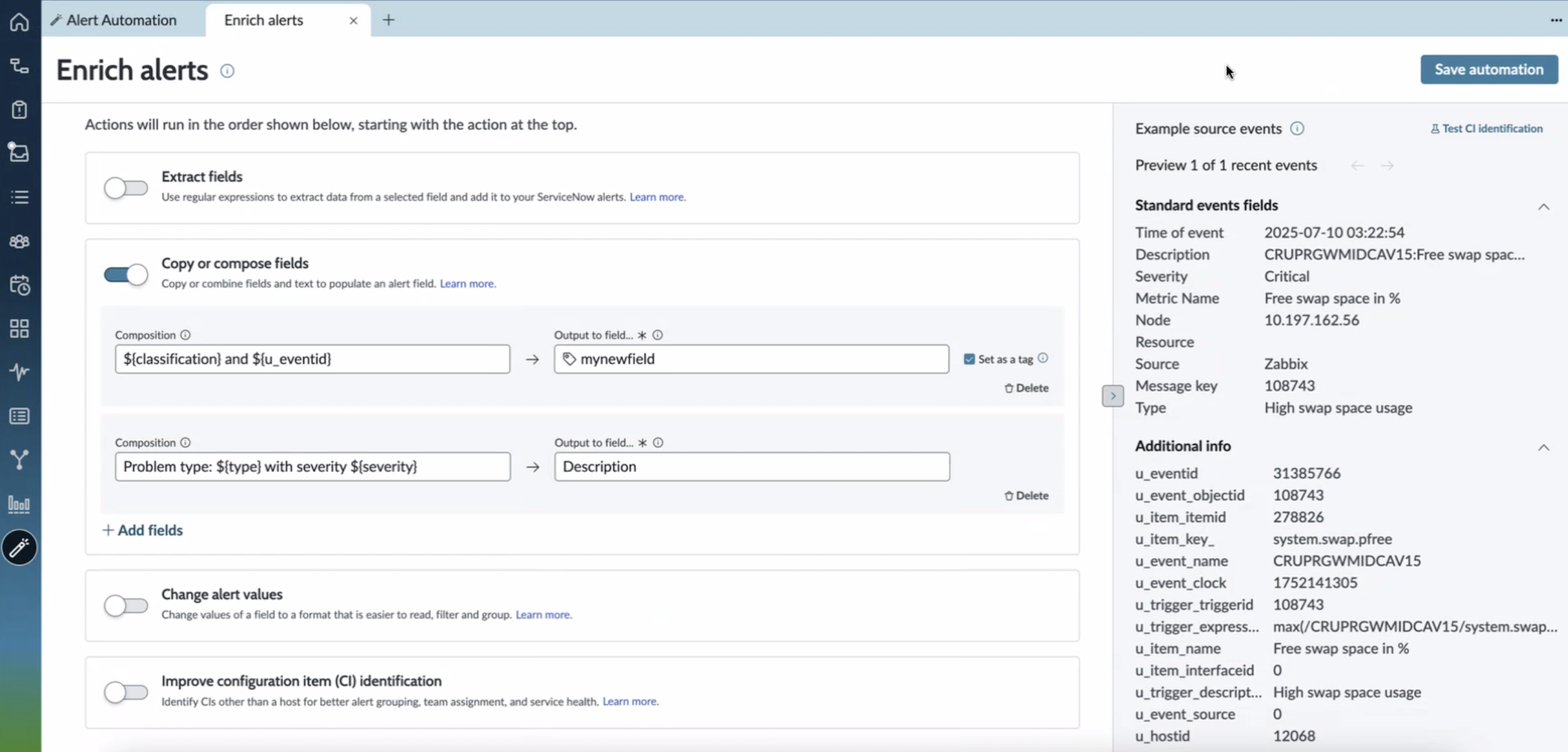Screen dimensions: 1568x752
Task: Open the calendar clock sidebar icon
Action: click(19, 285)
